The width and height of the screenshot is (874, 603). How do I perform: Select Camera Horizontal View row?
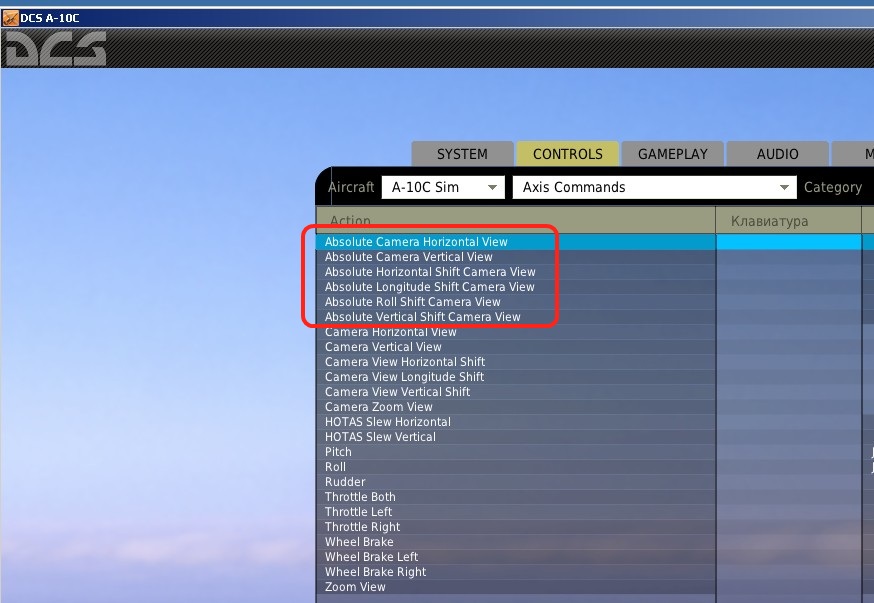pos(516,332)
